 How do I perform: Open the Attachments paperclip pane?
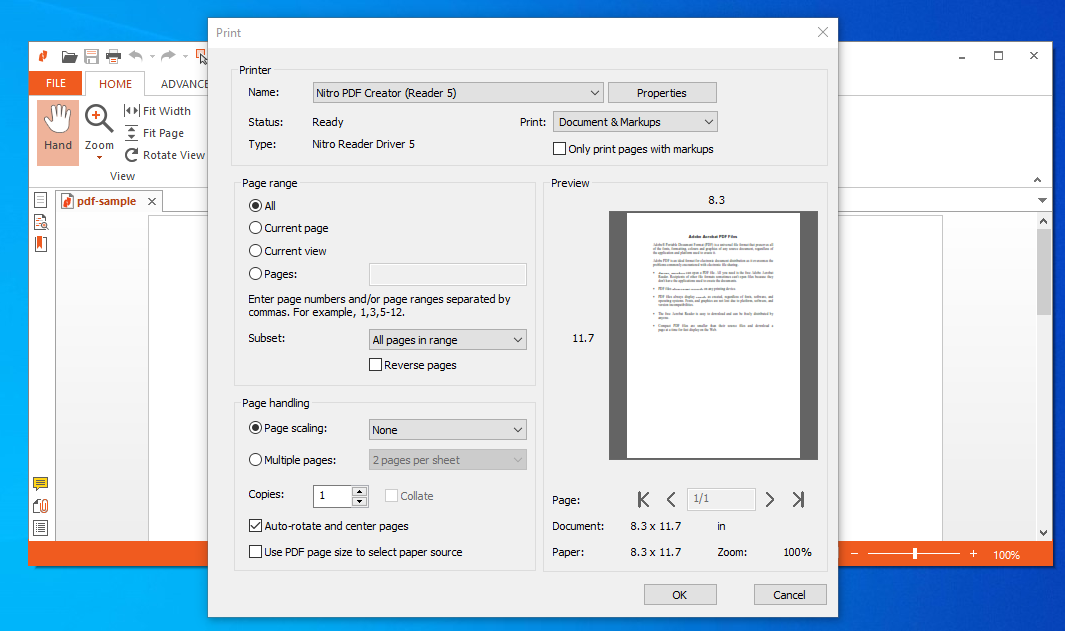point(41,506)
